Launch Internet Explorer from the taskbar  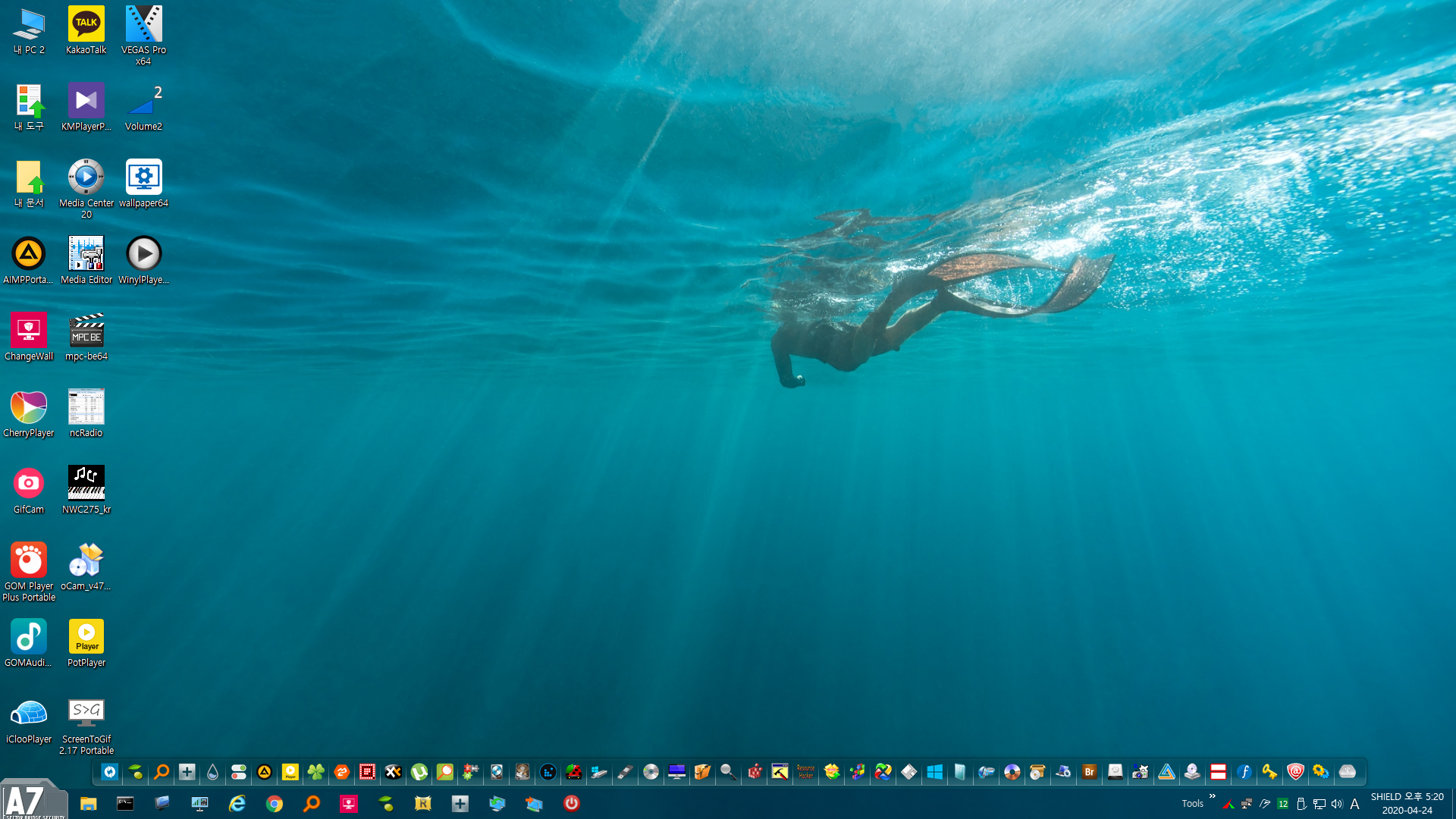237,804
